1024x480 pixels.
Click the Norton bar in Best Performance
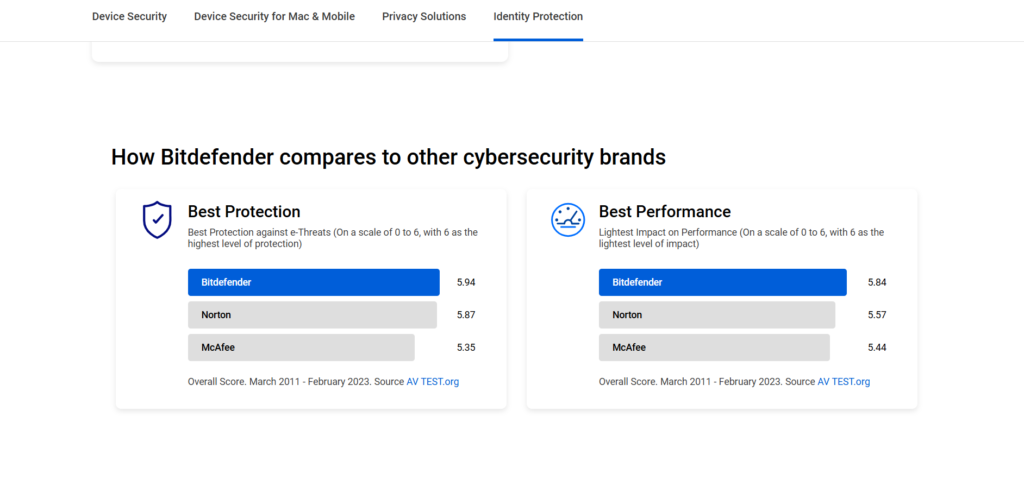point(717,315)
